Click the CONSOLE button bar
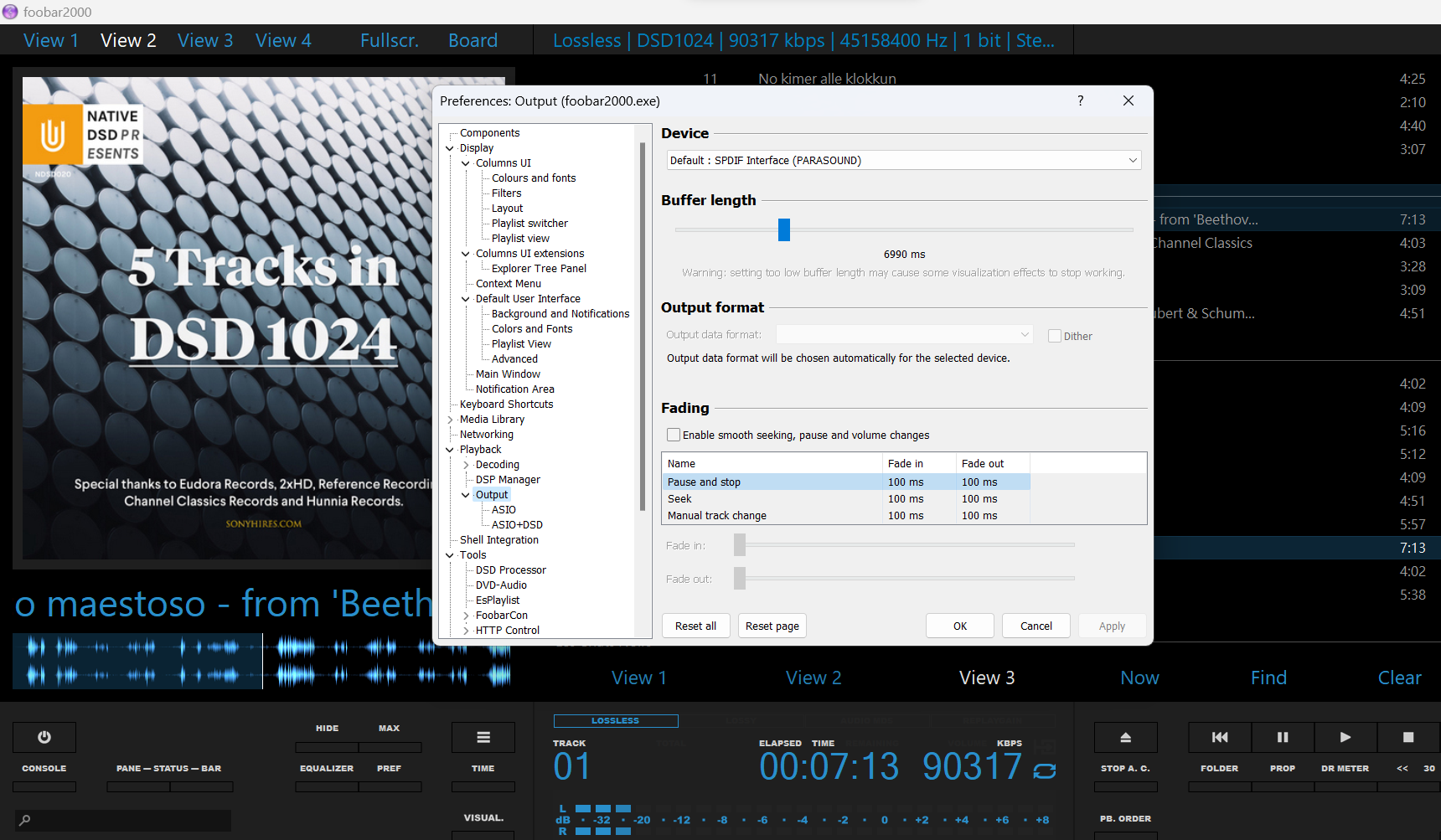Image resolution: width=1441 pixels, height=840 pixels. click(x=44, y=786)
